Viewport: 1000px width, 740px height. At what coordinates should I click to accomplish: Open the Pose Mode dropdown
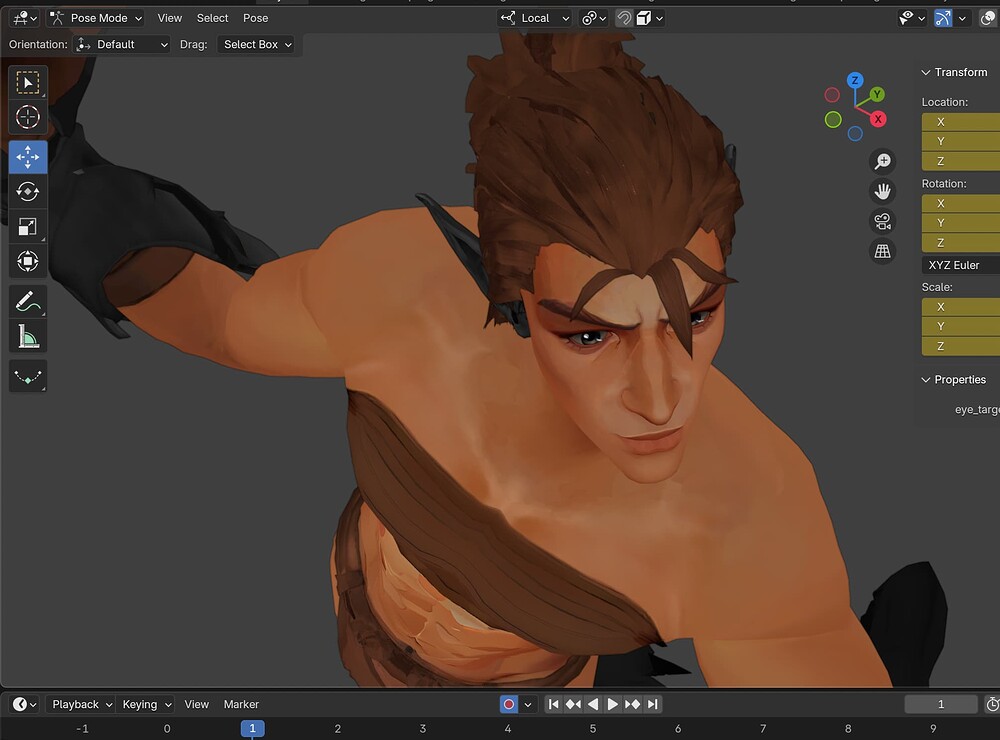click(x=96, y=17)
